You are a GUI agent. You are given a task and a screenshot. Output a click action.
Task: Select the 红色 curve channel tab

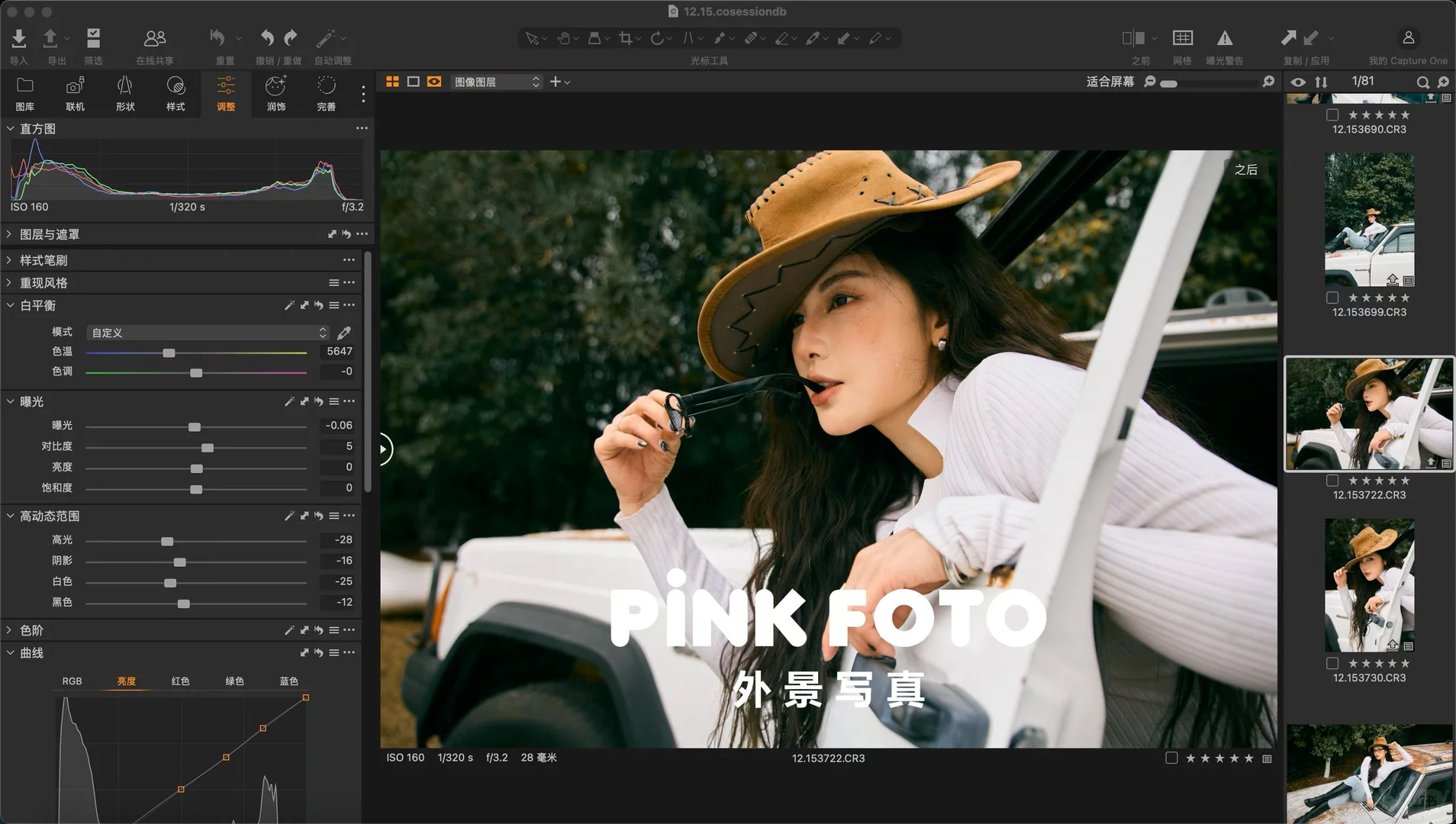(x=180, y=681)
